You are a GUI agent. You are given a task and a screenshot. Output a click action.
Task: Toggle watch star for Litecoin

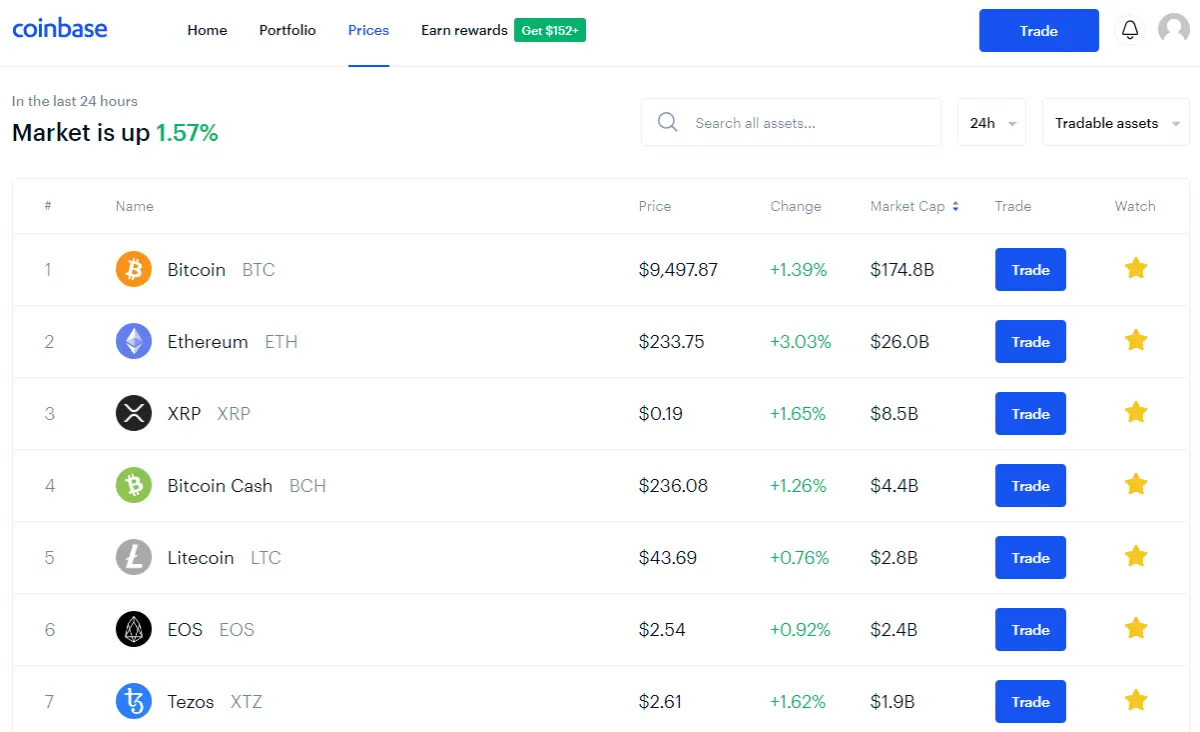point(1135,556)
